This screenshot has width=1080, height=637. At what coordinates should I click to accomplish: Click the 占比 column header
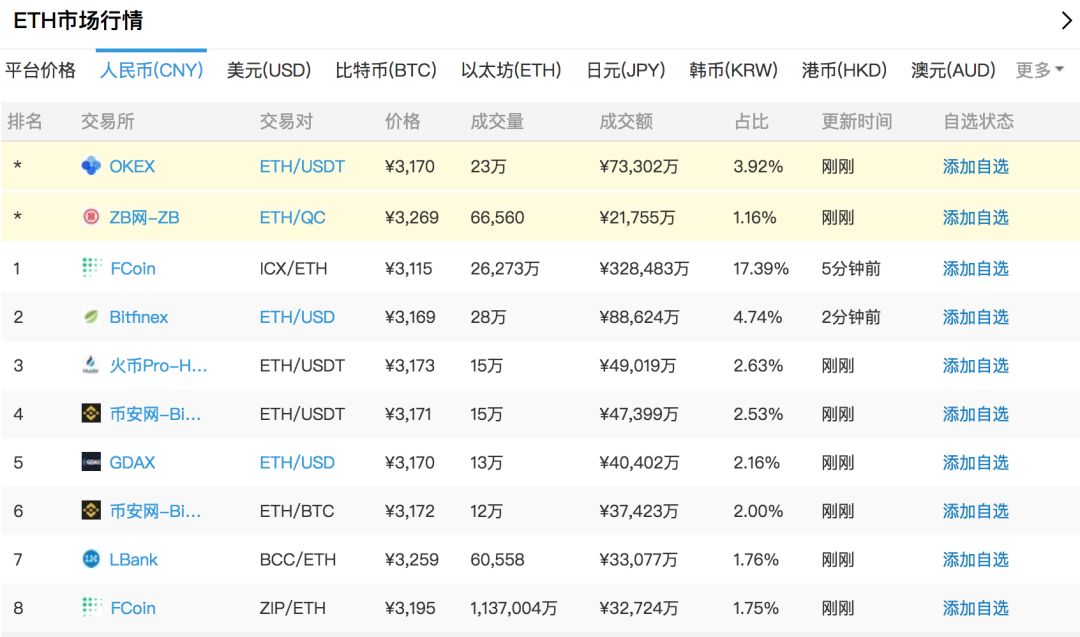751,122
